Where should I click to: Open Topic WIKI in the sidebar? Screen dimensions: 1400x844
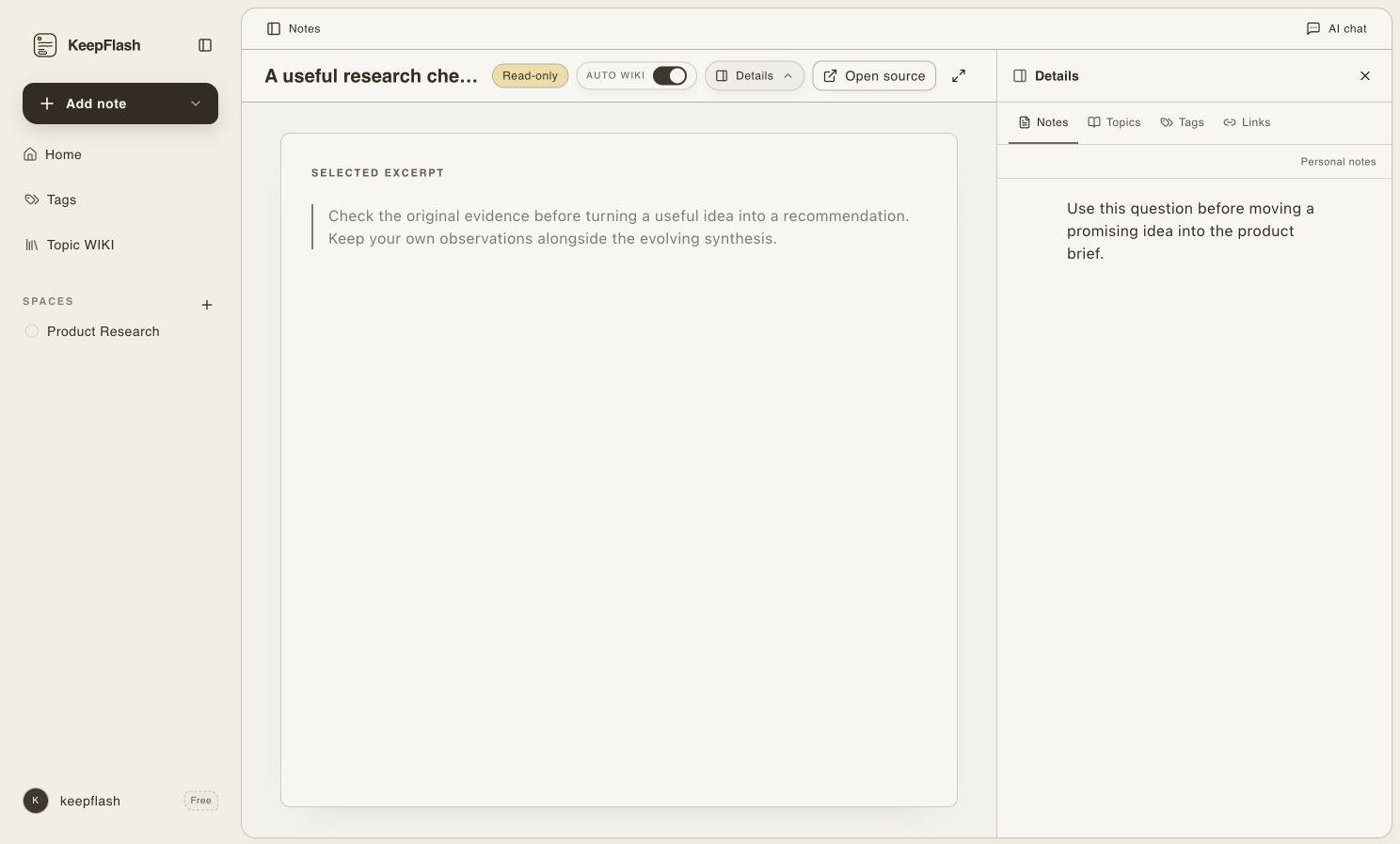(120, 245)
